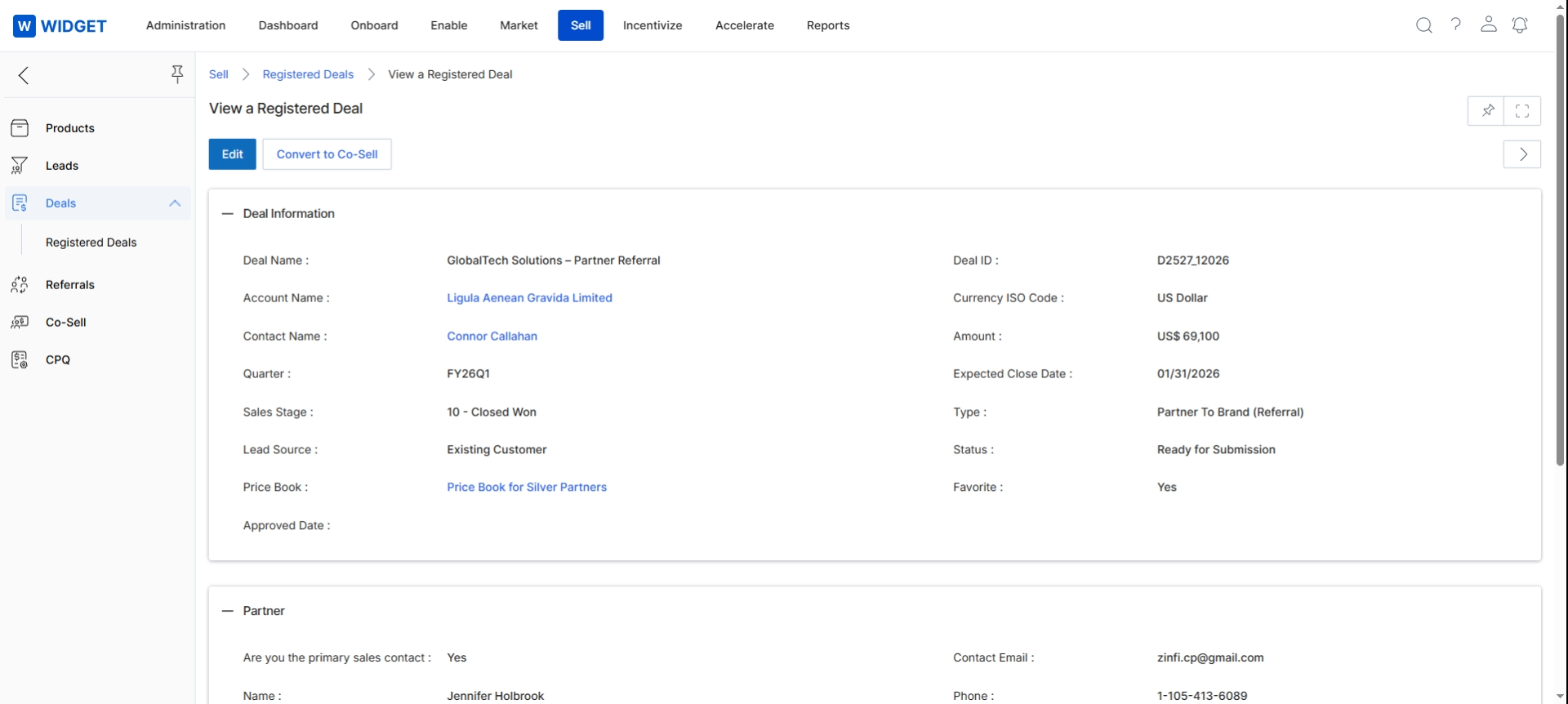This screenshot has height=704, width=1568.
Task: Open Connor Callahan contact link
Action: coord(492,336)
